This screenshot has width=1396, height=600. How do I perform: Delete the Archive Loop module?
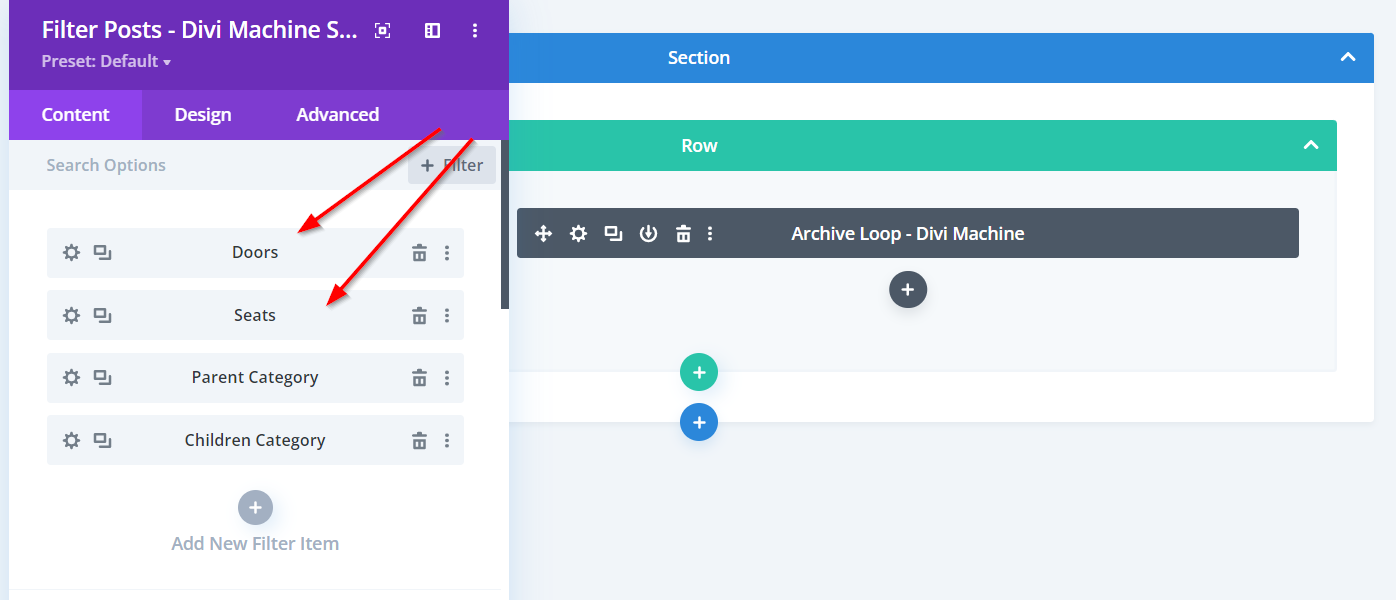point(683,234)
